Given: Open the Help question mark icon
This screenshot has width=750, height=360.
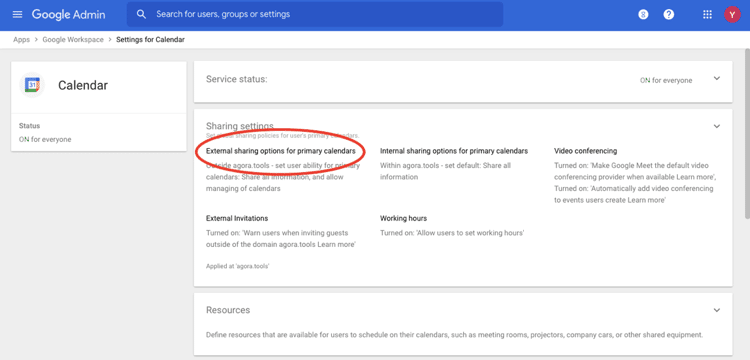Looking at the screenshot, I should [x=669, y=14].
